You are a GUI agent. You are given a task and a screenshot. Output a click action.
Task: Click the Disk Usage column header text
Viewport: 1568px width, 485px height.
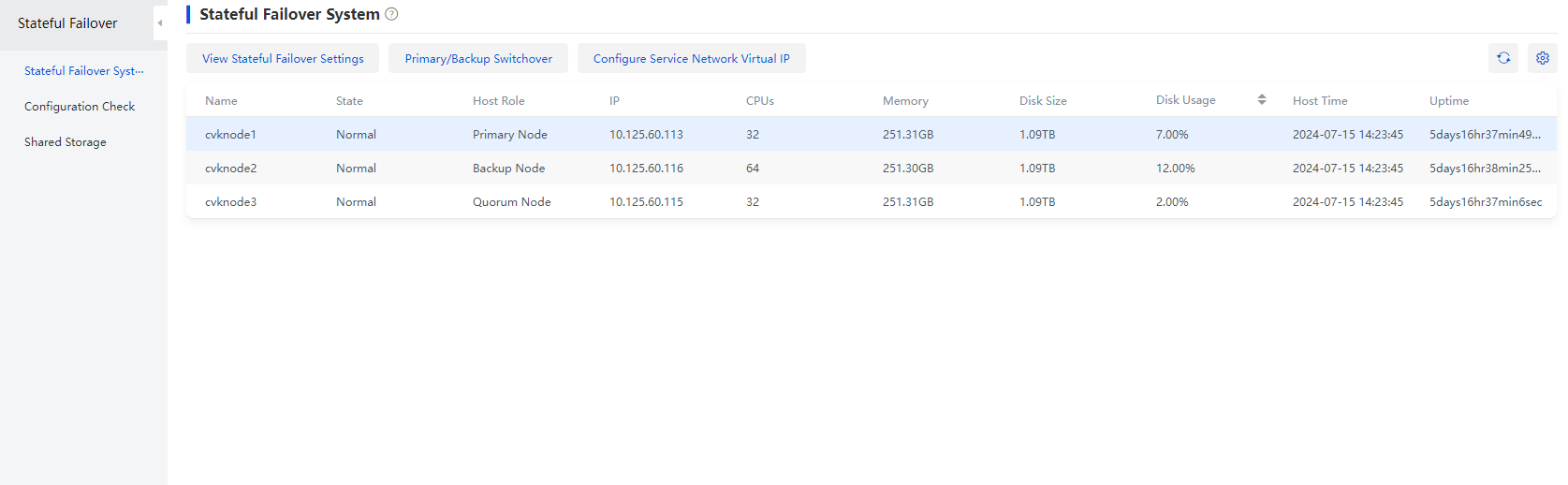[1186, 100]
